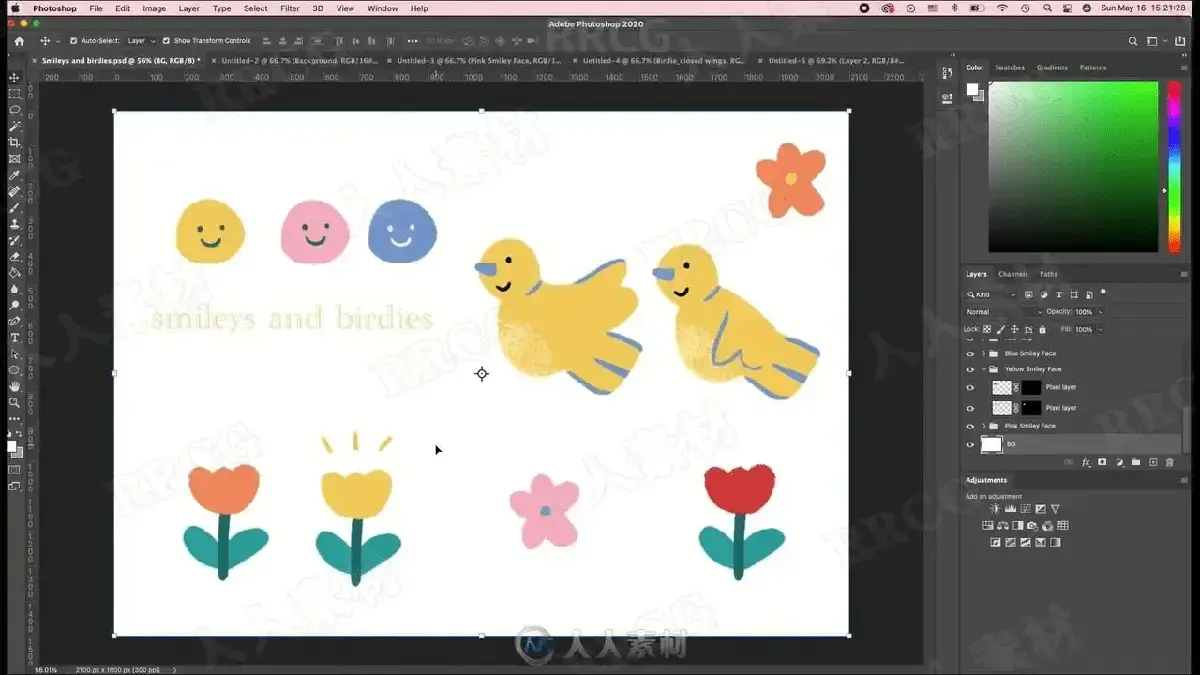Expand the Blue Smiley Face group
This screenshot has height=675, width=1200.
point(984,353)
